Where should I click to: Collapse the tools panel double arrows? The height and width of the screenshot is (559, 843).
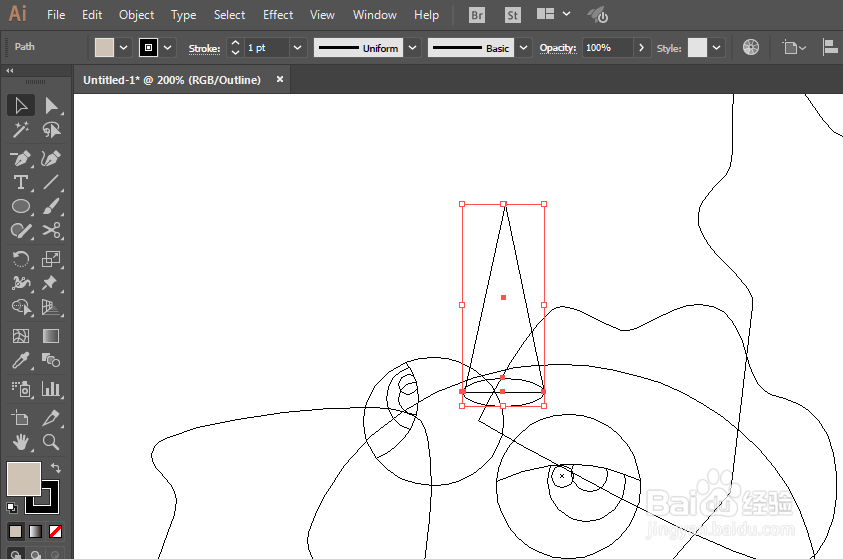click(x=10, y=70)
